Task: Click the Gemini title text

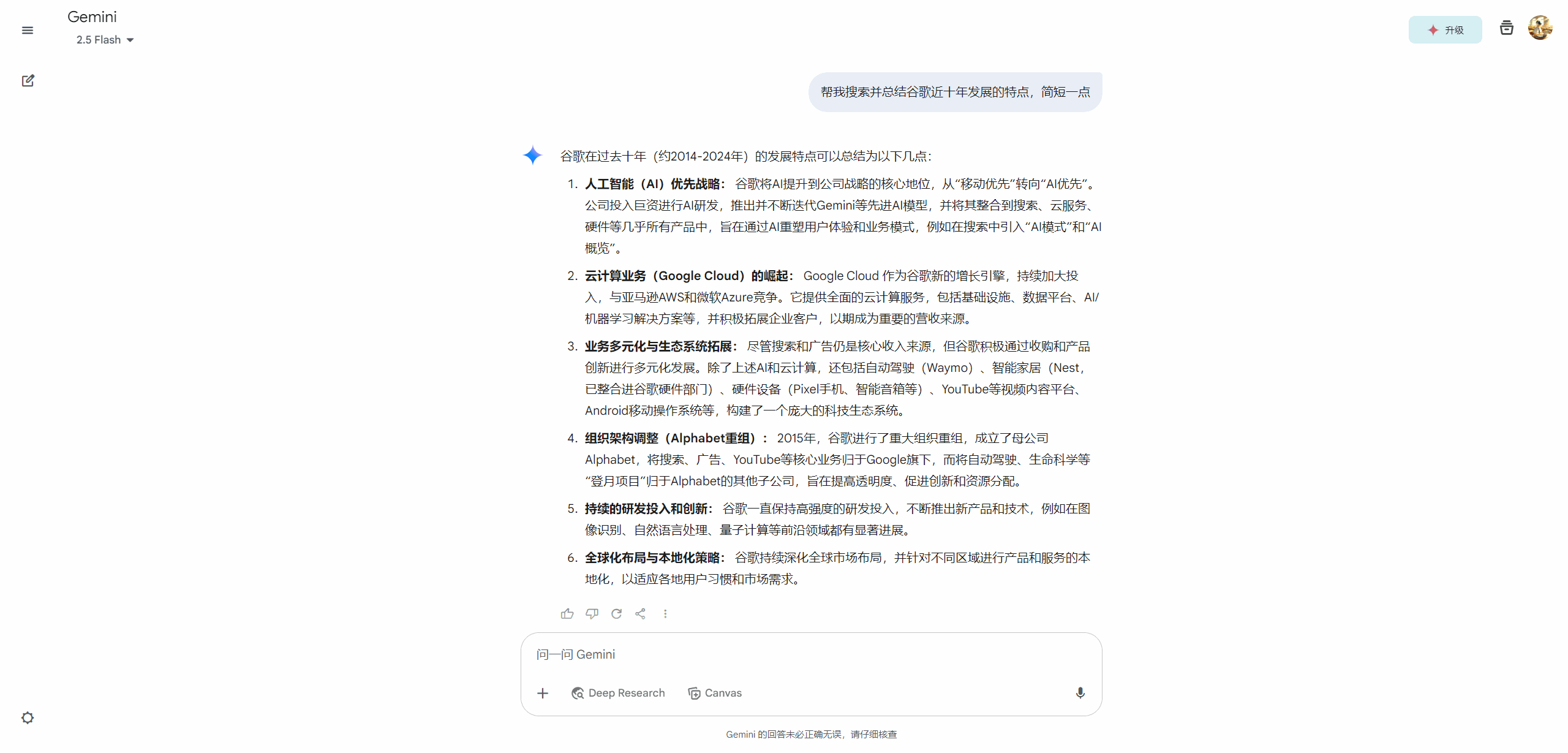Action: pos(92,17)
